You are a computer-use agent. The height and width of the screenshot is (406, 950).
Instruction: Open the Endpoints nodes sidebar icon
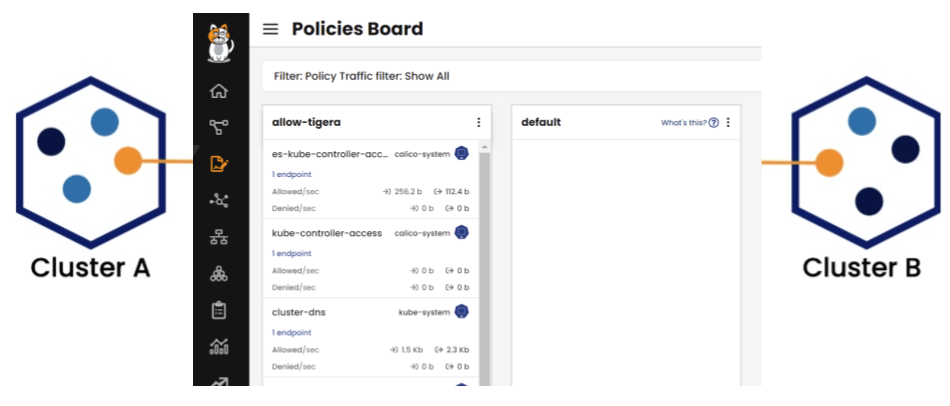pyautogui.click(x=219, y=201)
